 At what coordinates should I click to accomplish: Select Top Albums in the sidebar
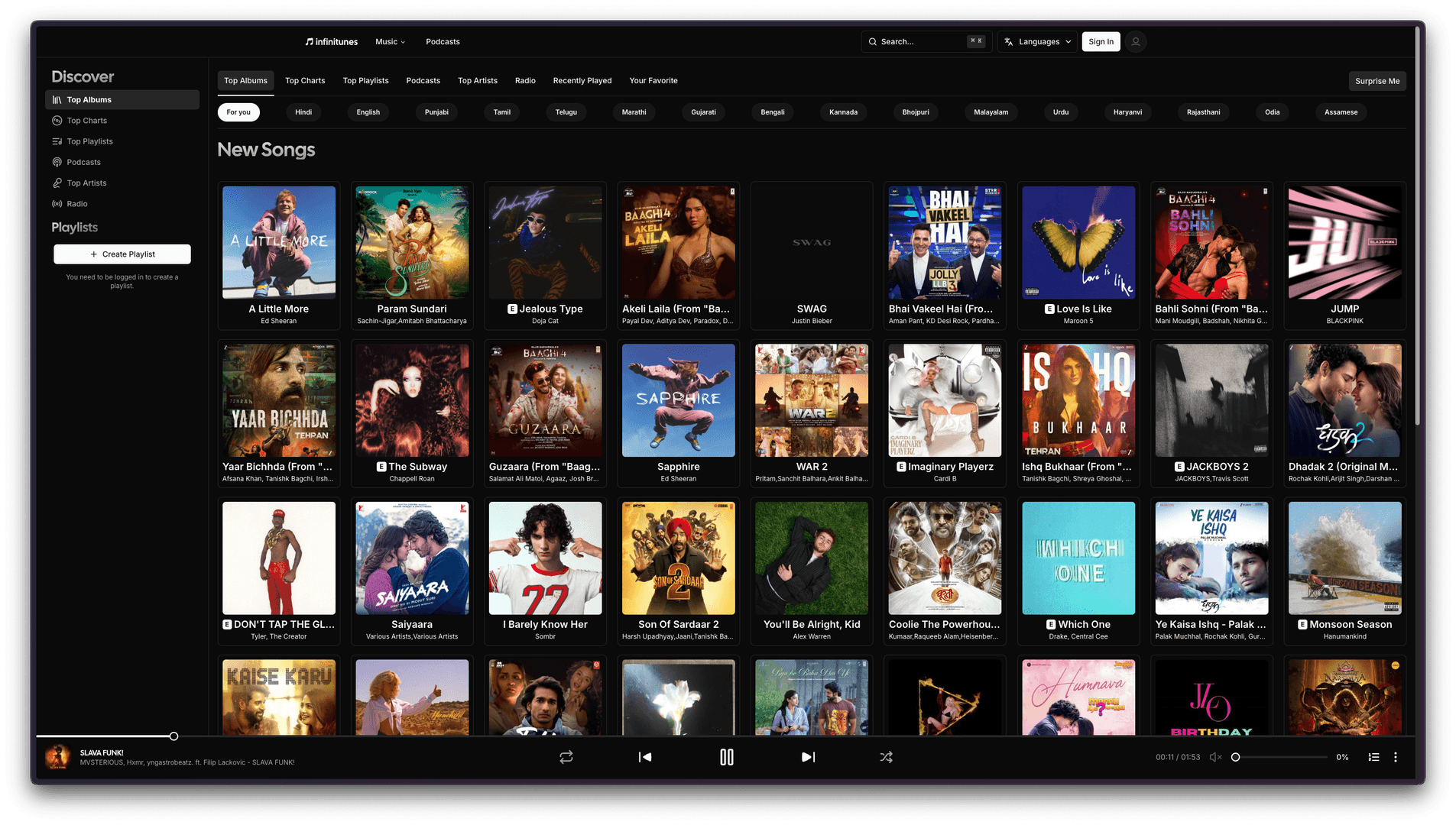122,100
